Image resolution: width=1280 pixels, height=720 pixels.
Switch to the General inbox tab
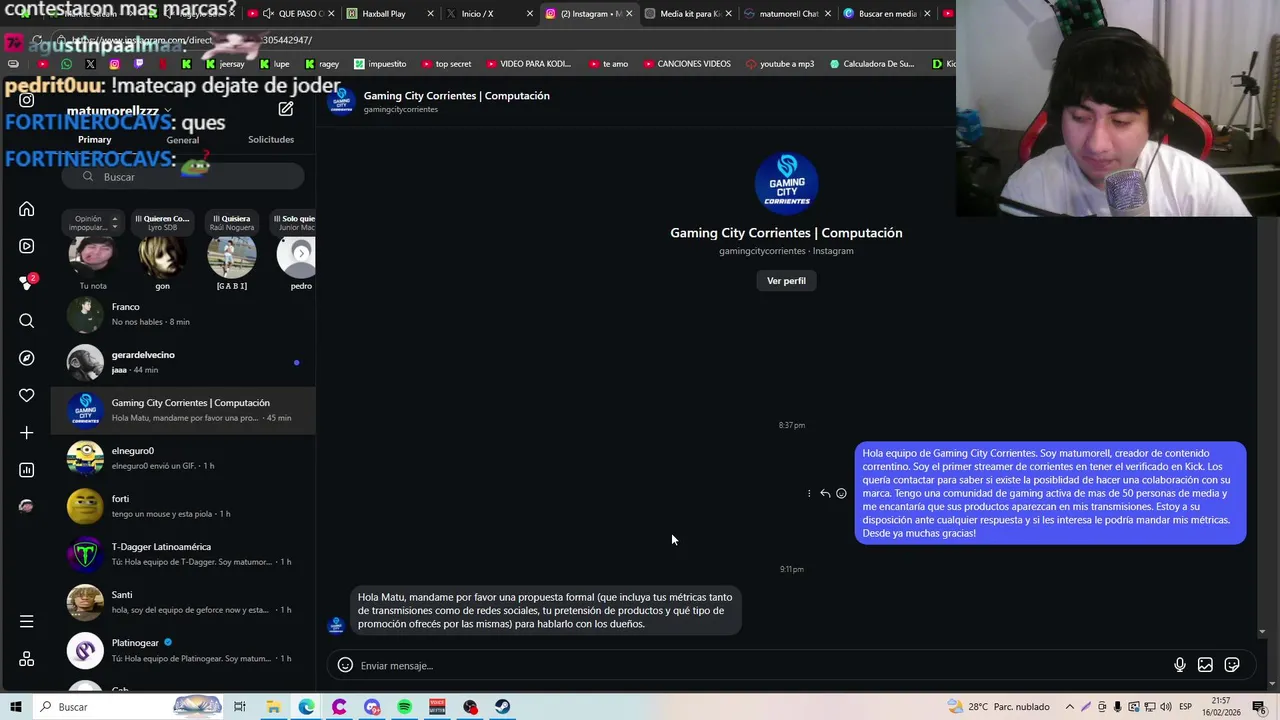point(183,140)
